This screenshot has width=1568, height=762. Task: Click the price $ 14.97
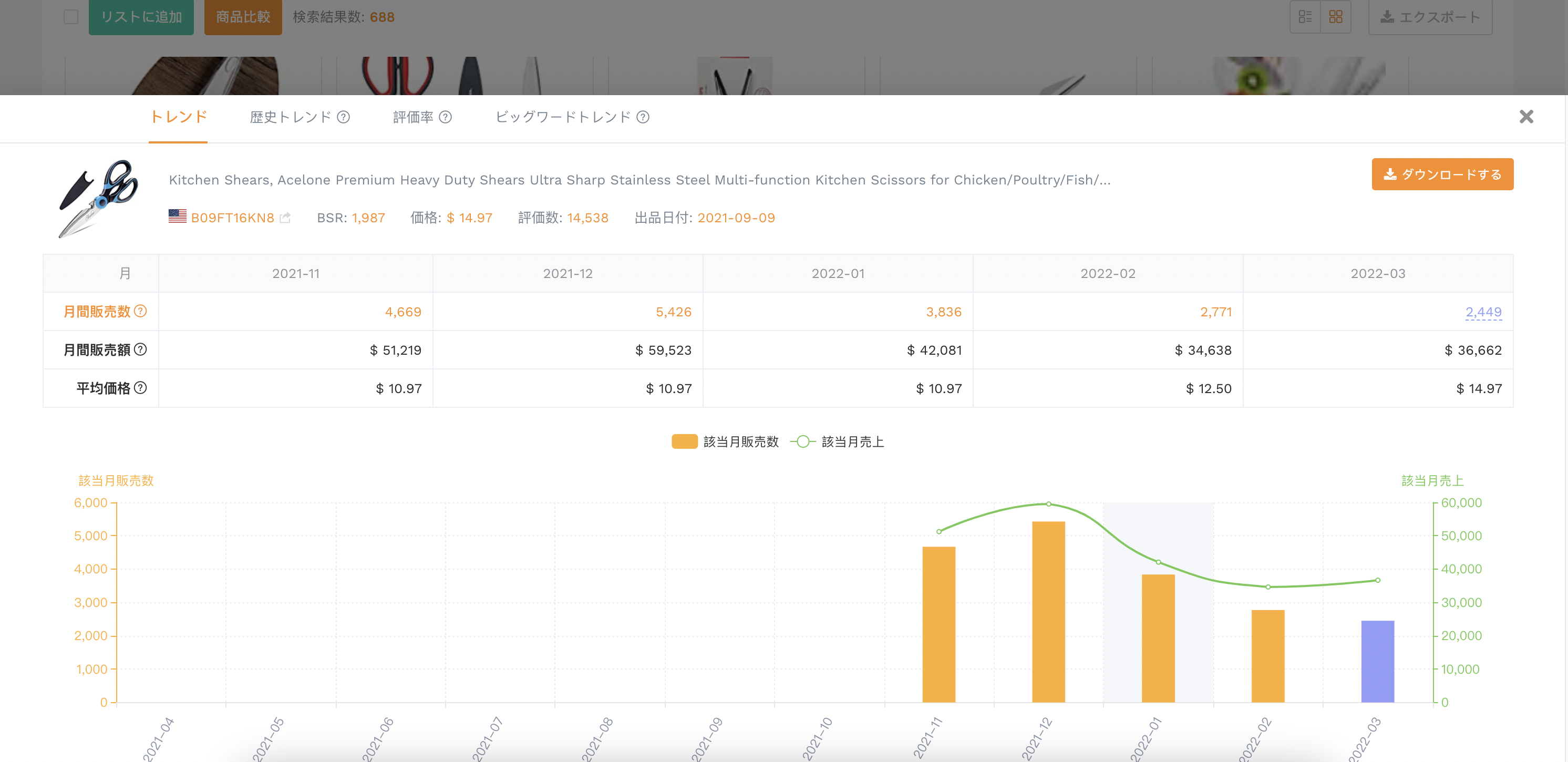pyautogui.click(x=469, y=218)
